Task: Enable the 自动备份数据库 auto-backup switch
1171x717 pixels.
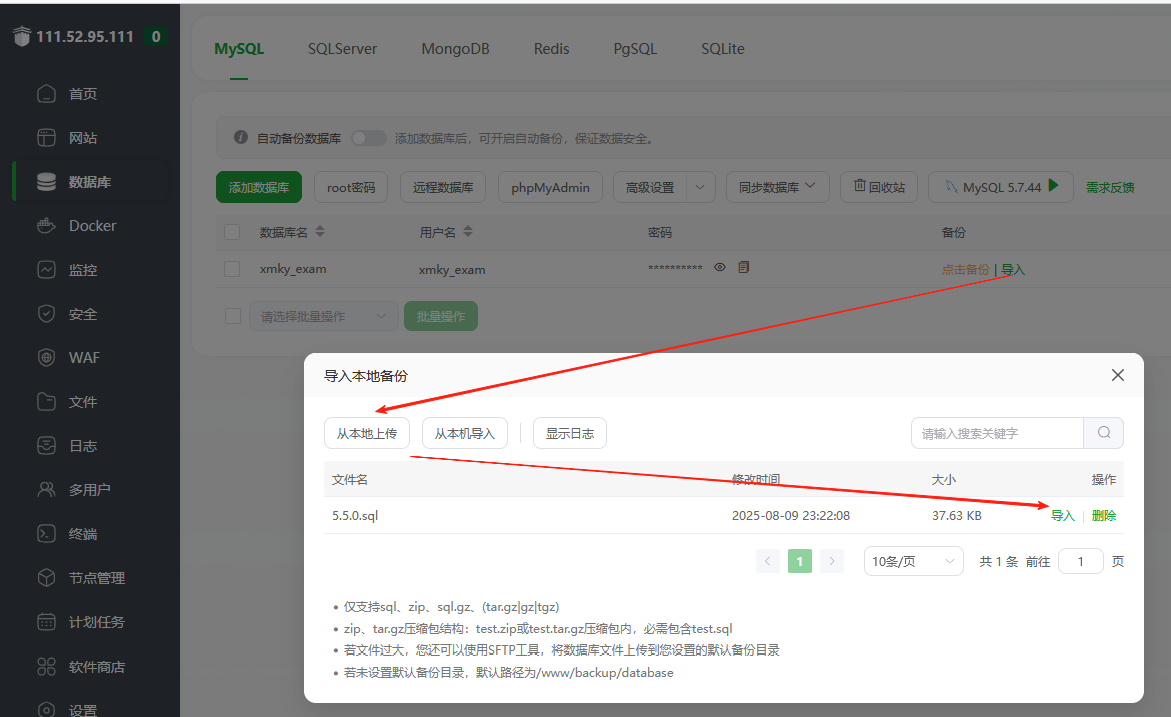Action: (x=368, y=139)
